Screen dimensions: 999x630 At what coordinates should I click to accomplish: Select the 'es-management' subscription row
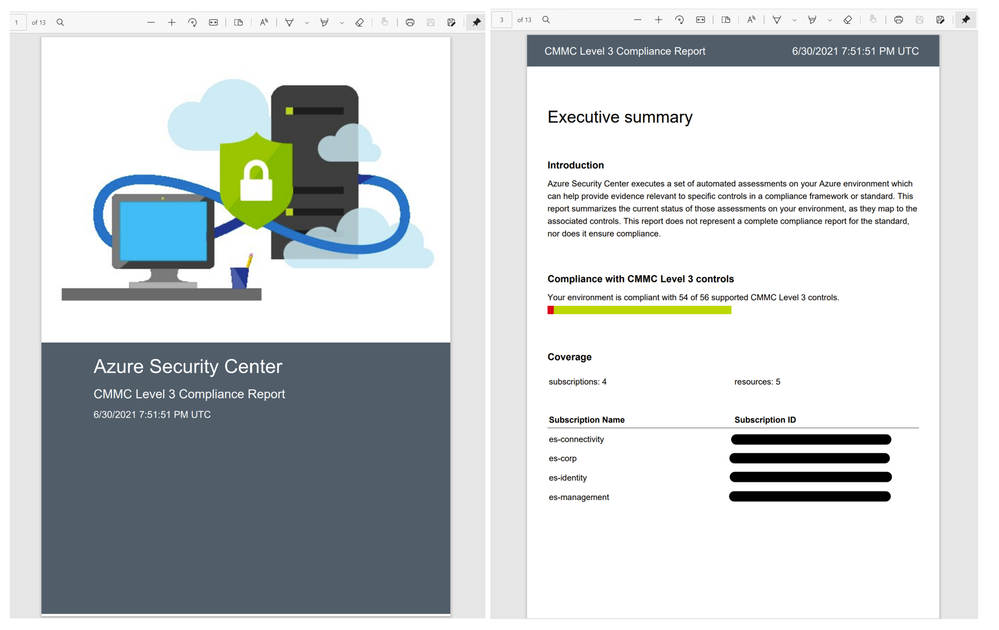[x=733, y=497]
